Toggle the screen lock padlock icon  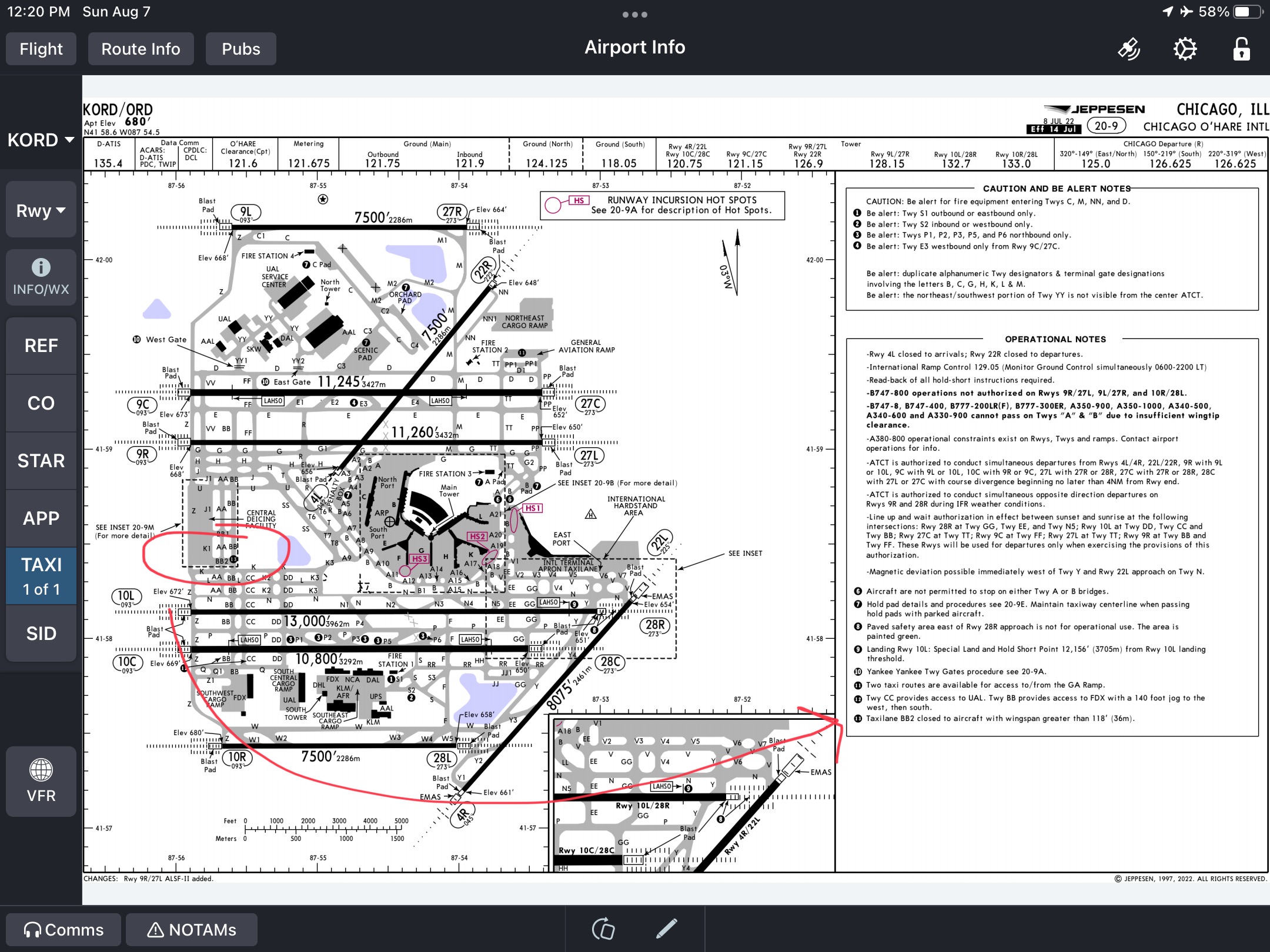[x=1241, y=49]
